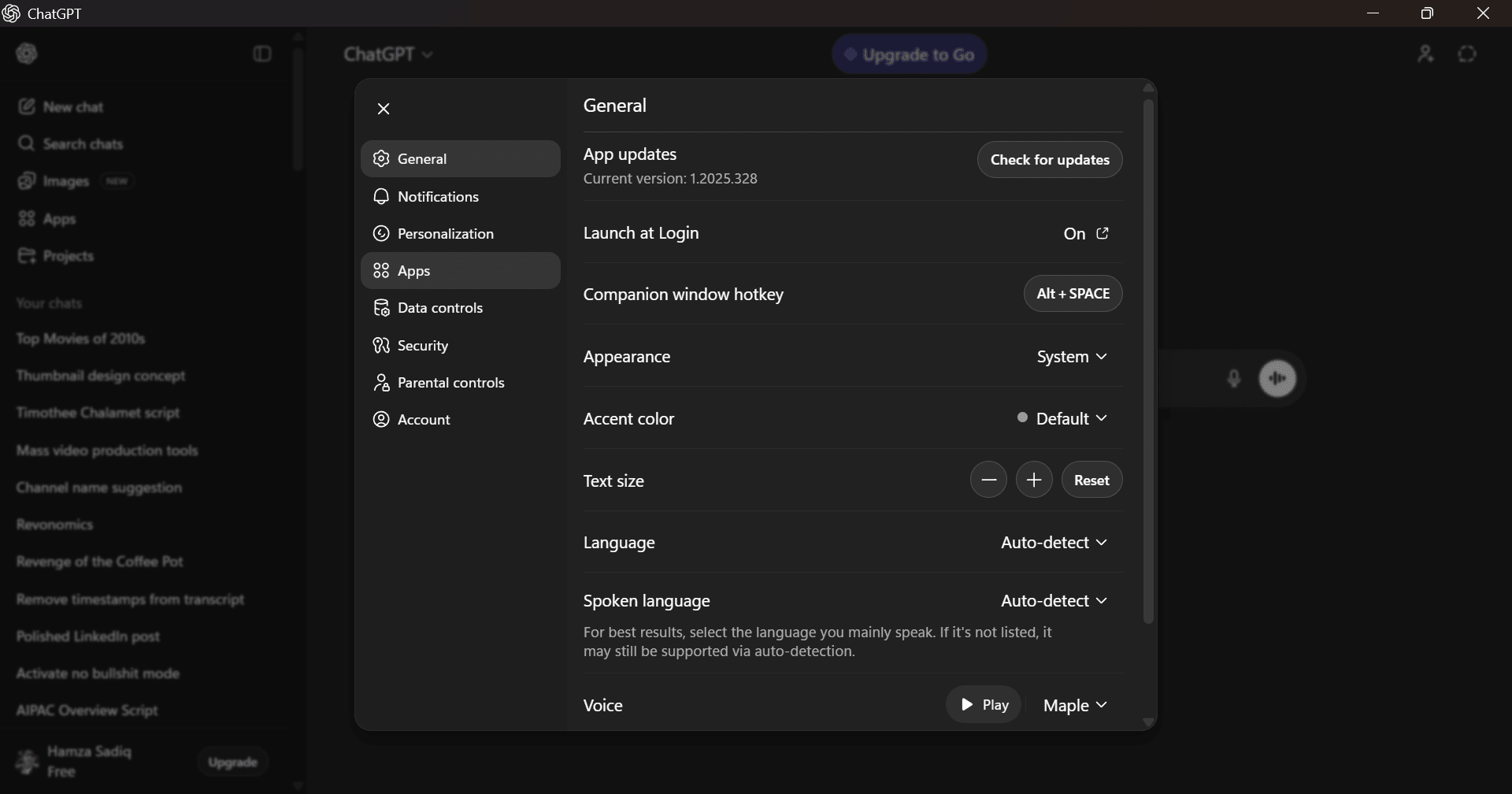Open Launch at Login external link
1512x794 pixels.
[x=1102, y=233]
